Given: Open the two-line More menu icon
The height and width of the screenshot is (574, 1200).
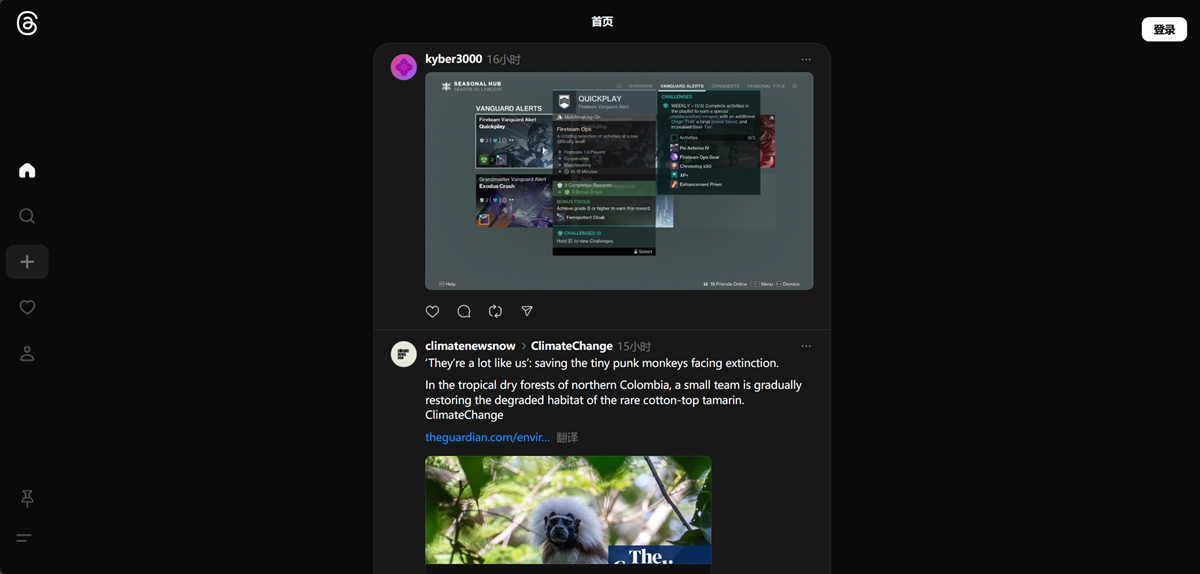Looking at the screenshot, I should (x=24, y=538).
